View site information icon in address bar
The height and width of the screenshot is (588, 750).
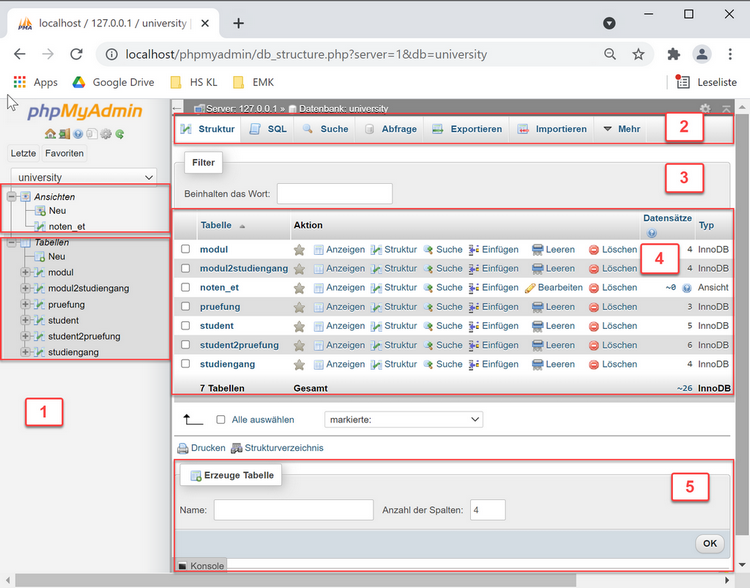coord(111,54)
